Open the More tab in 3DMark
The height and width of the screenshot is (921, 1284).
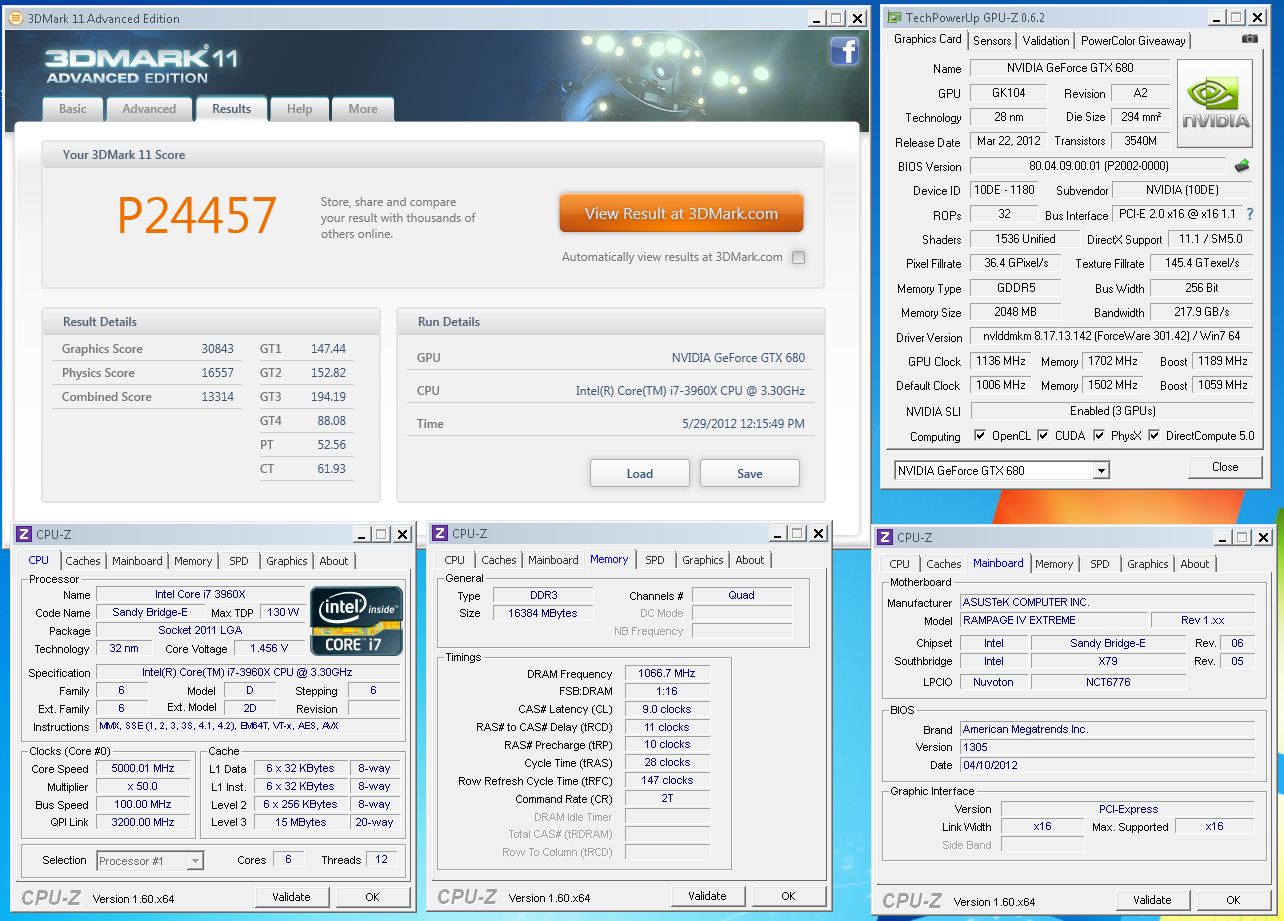[363, 109]
